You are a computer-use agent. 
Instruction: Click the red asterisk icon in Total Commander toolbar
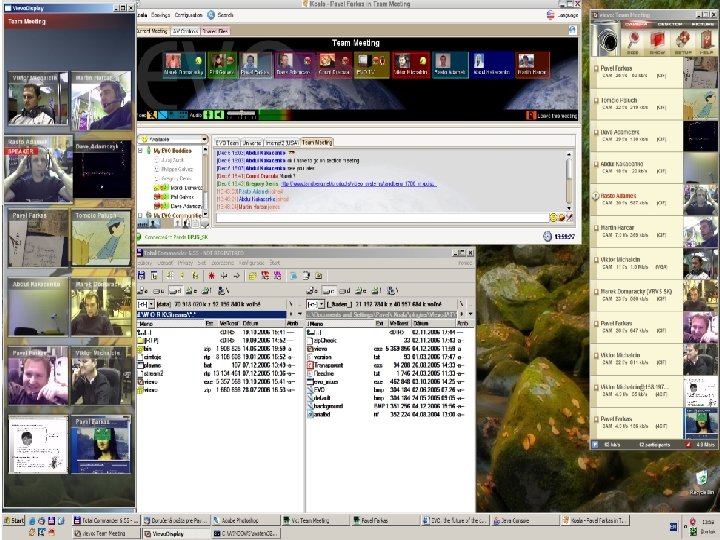coord(211,276)
